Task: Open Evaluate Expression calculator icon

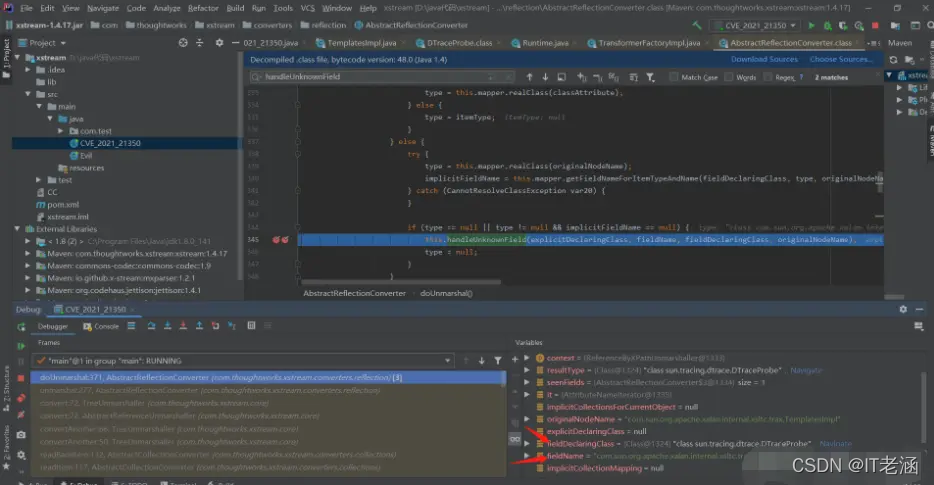Action: point(251,326)
